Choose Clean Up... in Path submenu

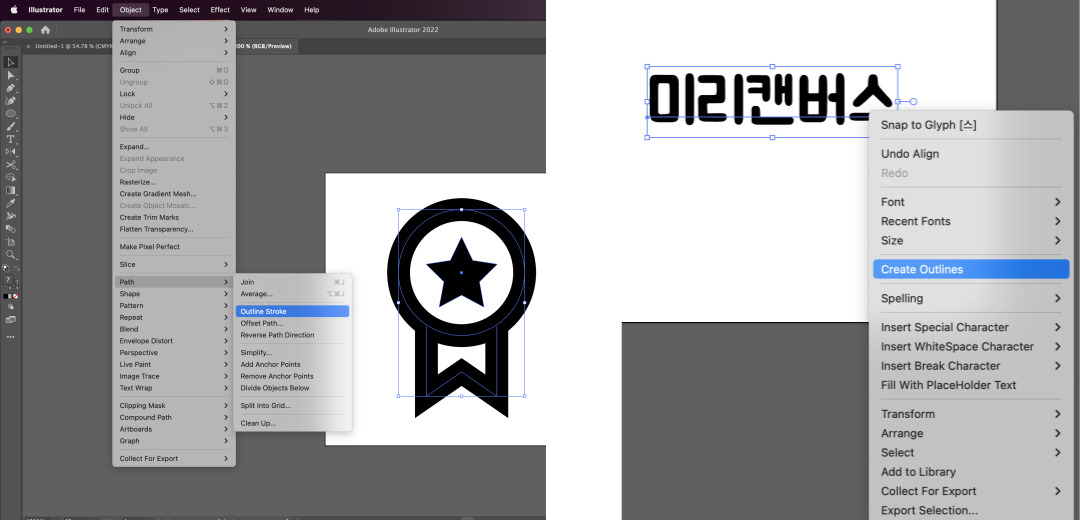click(292, 423)
